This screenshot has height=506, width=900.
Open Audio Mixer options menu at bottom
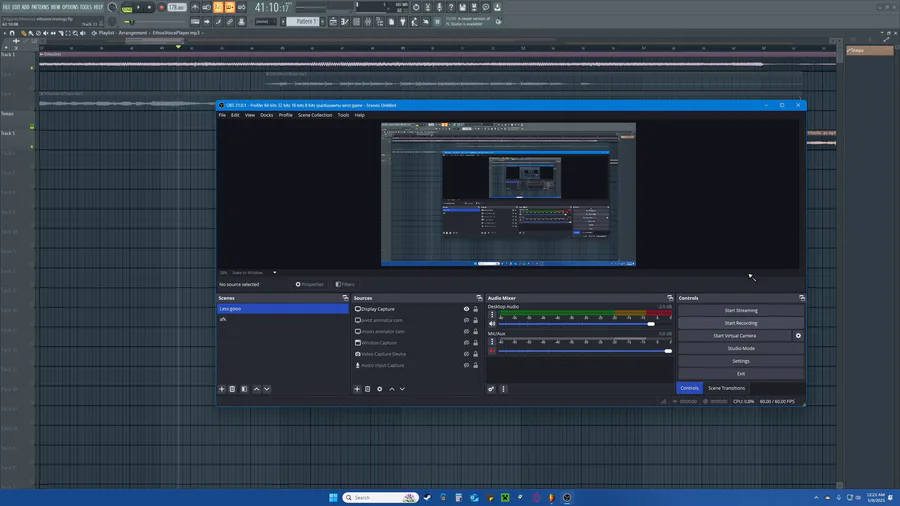tap(503, 389)
